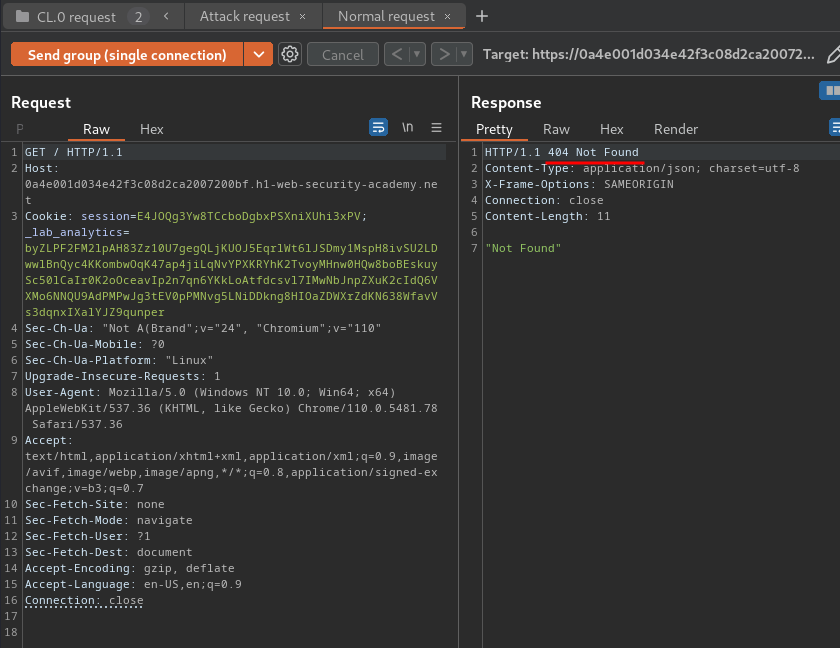The image size is (840, 648).
Task: Select the response Pretty tab
Action: click(494, 129)
